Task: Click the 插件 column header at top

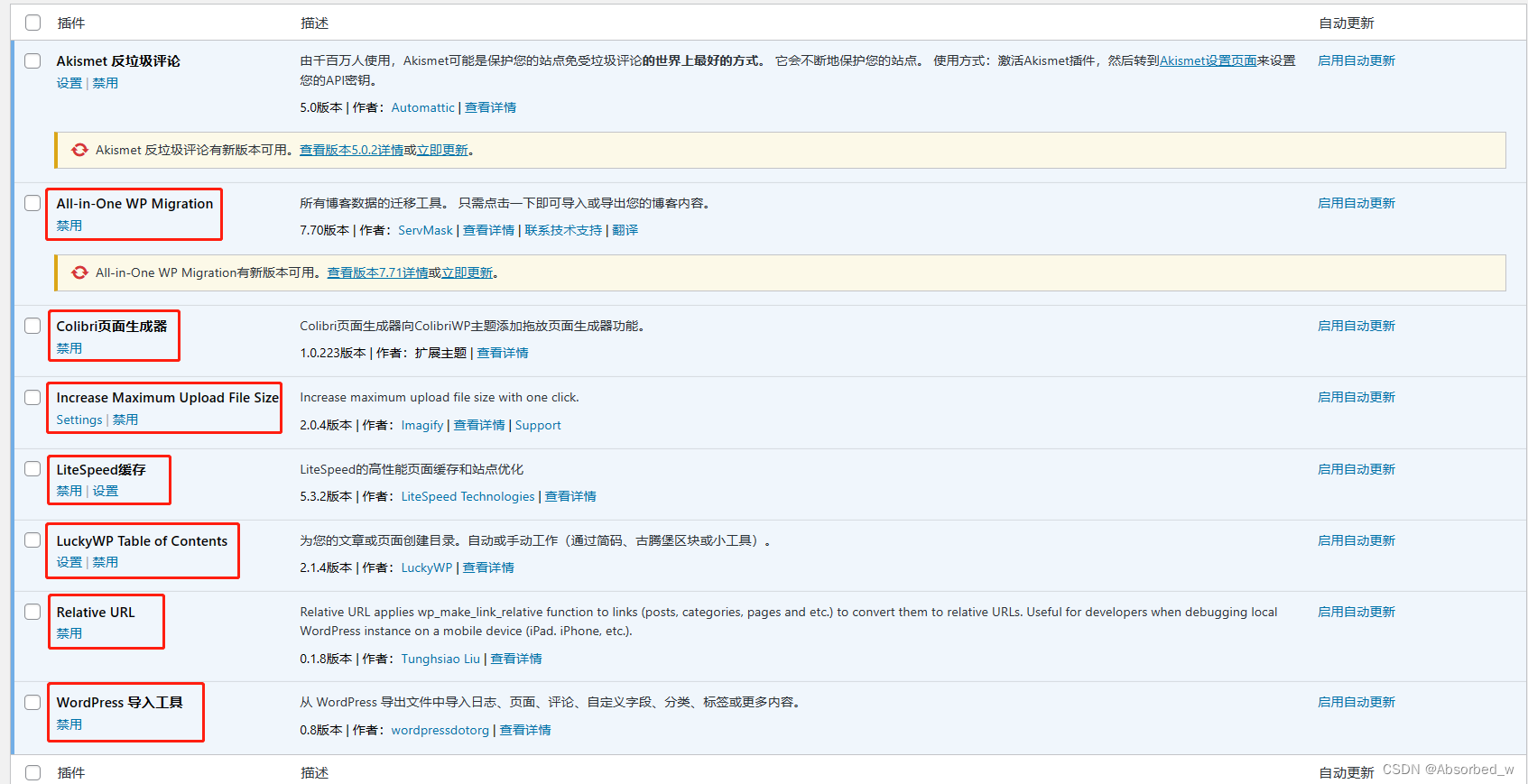Action: [71, 23]
